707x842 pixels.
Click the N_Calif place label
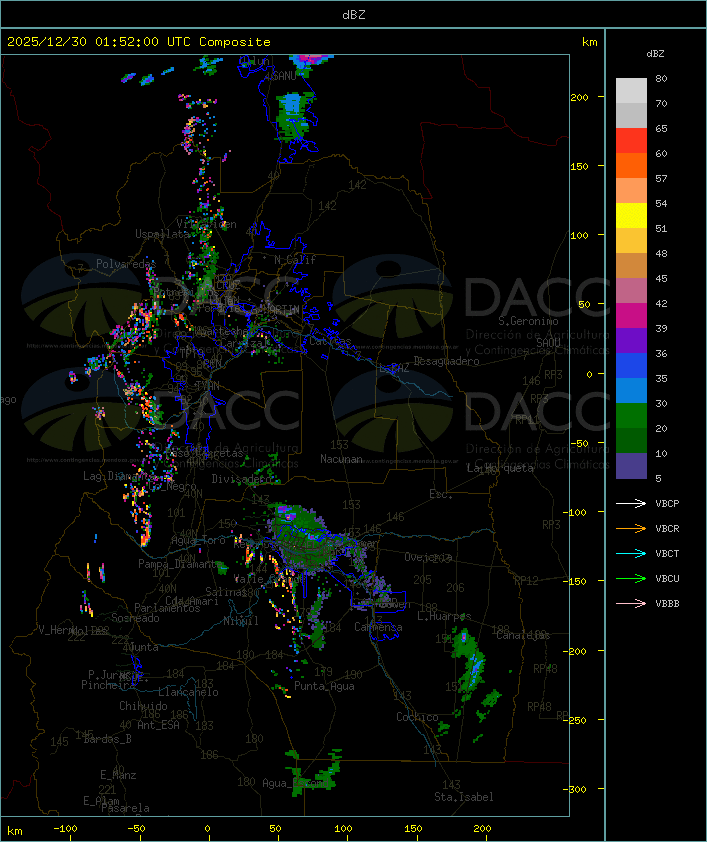(x=295, y=260)
